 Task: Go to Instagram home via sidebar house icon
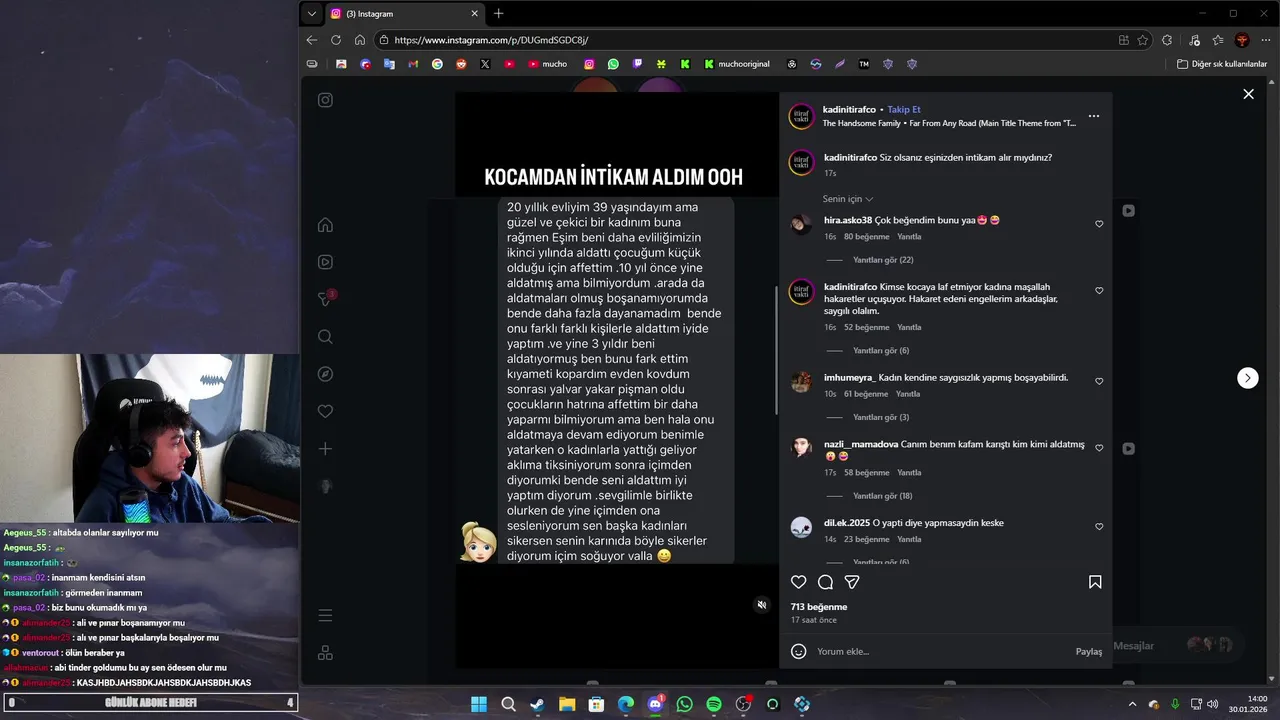tap(325, 225)
